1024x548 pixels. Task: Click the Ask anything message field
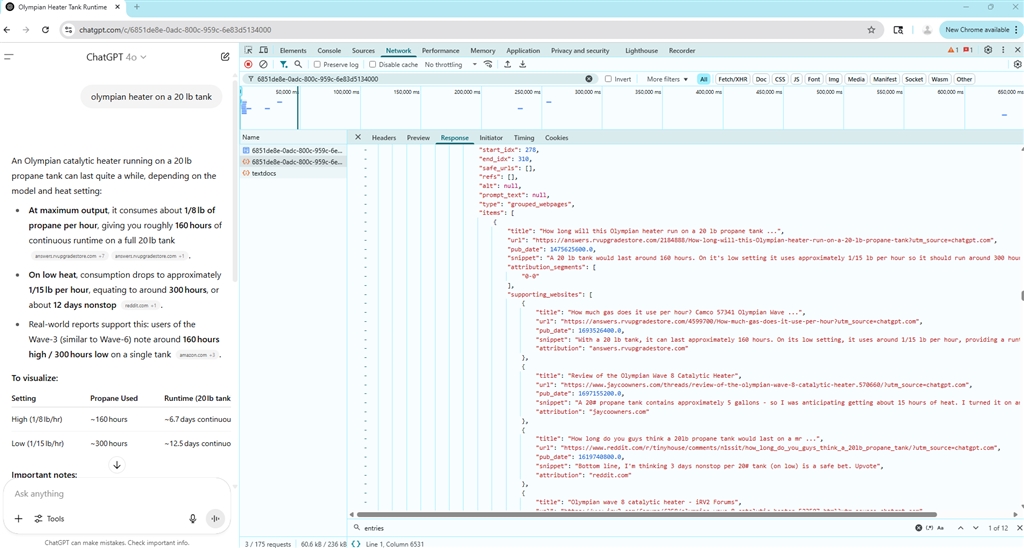pyautogui.click(x=116, y=494)
